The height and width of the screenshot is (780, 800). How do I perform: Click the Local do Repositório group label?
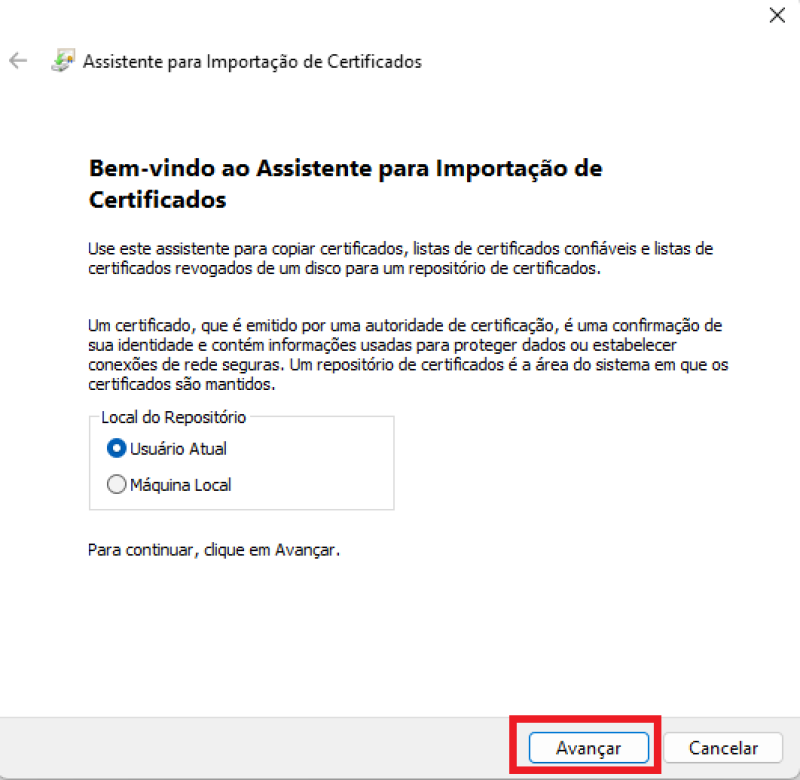[x=173, y=417]
